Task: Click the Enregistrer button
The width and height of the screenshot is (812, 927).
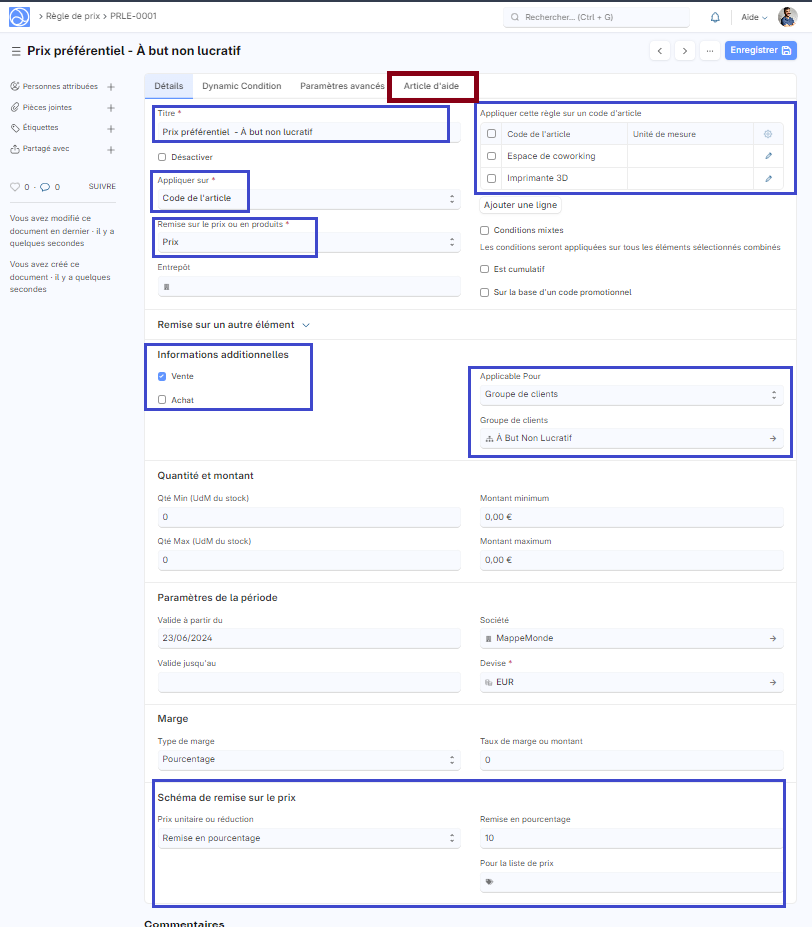Action: tap(760, 51)
